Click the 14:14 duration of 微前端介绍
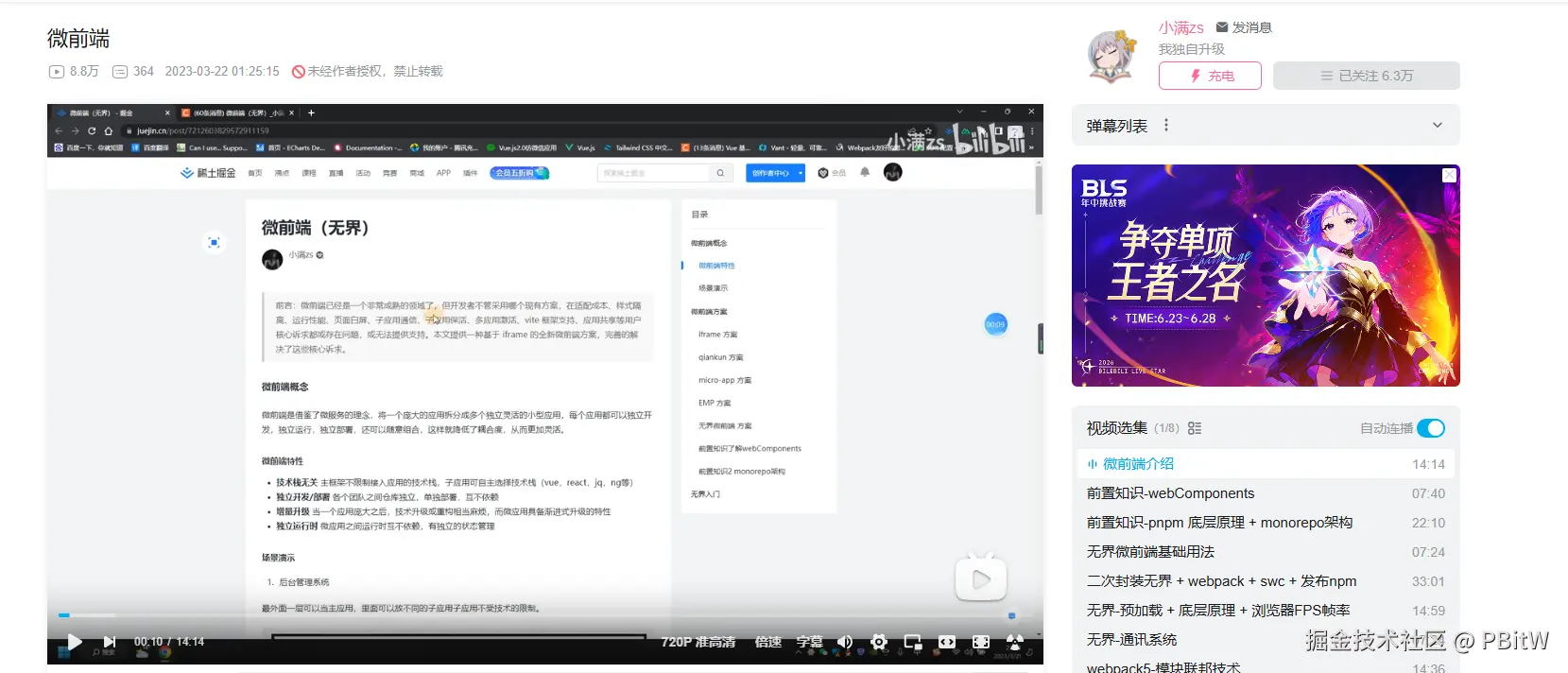This screenshot has width=1568, height=673. [1428, 464]
